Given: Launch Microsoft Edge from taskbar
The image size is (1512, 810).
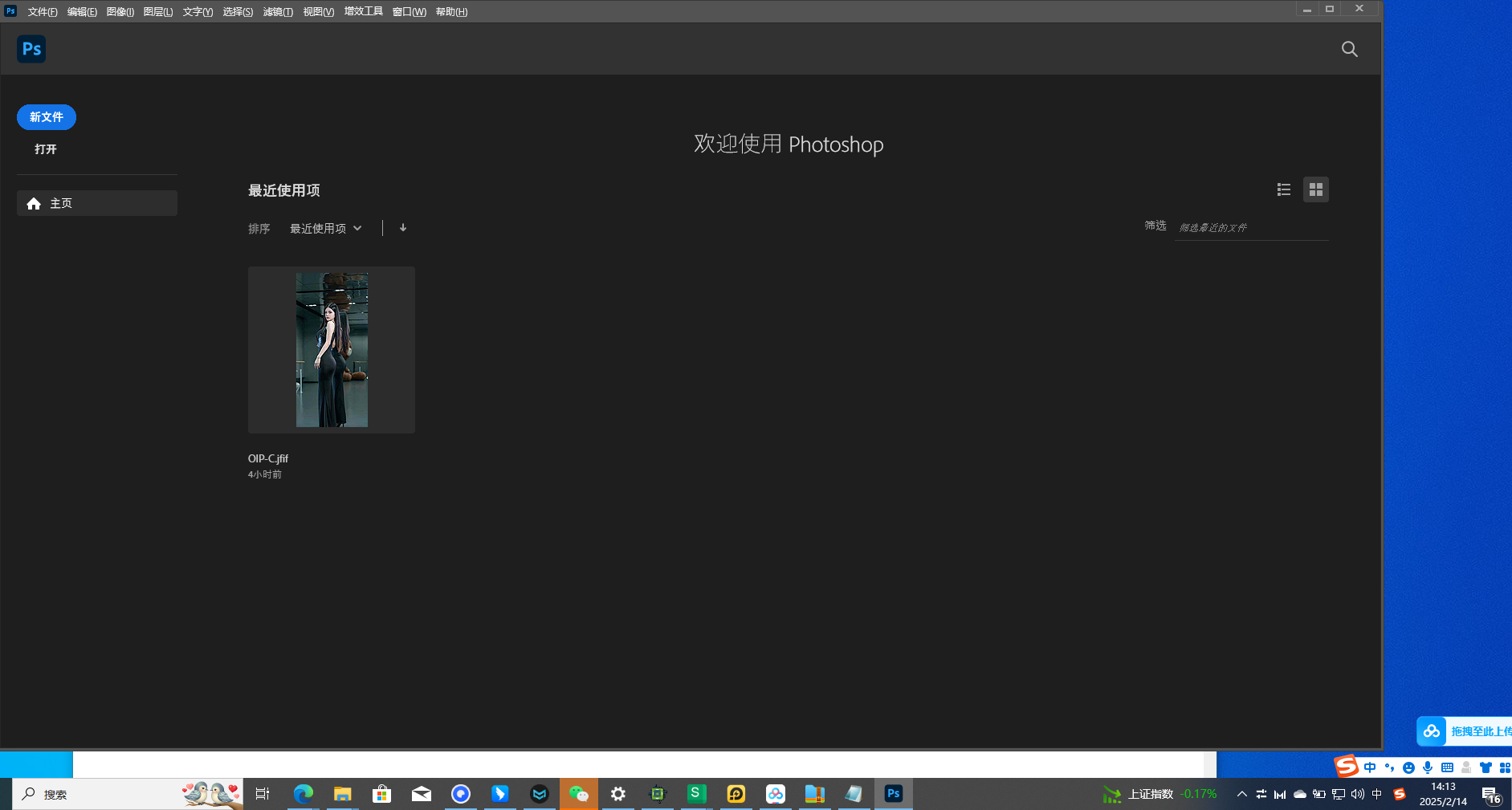Looking at the screenshot, I should [303, 794].
